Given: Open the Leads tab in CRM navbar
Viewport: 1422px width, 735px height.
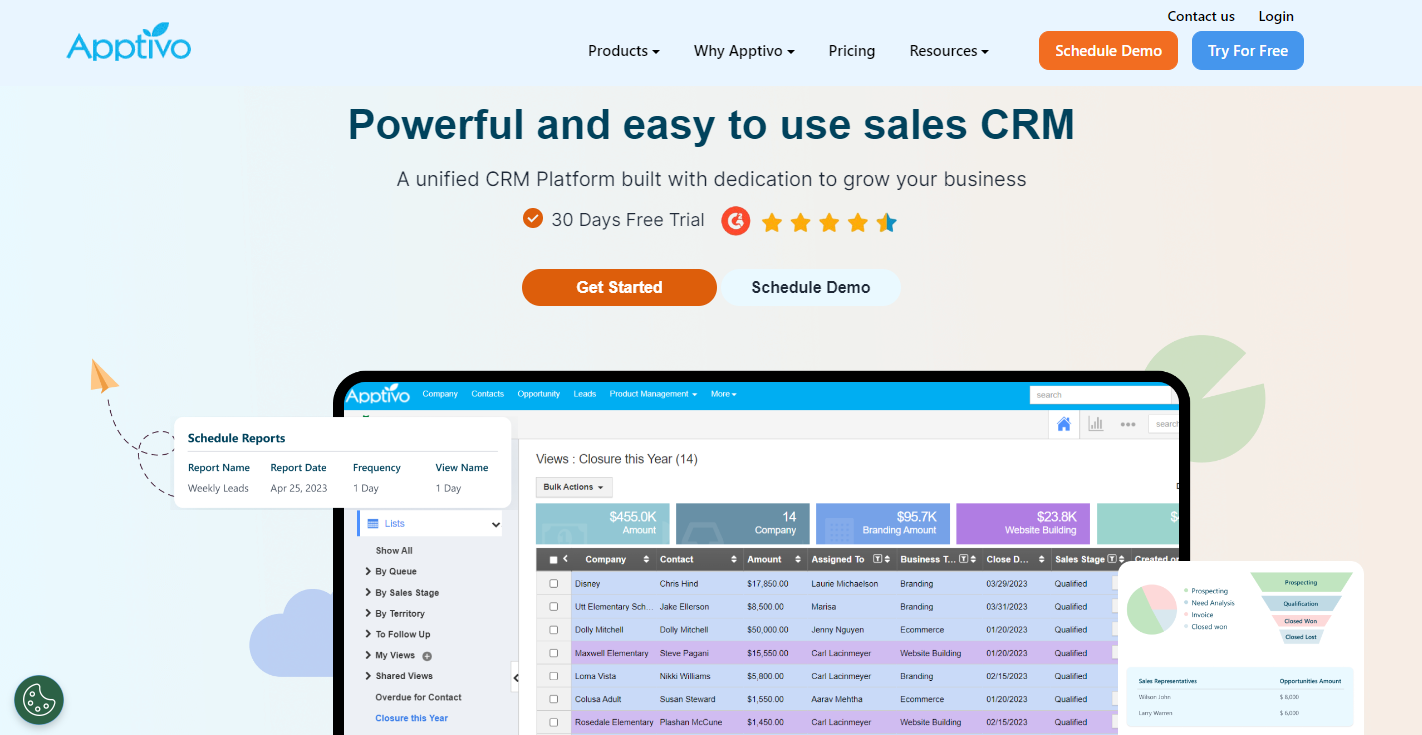Looking at the screenshot, I should [x=585, y=394].
